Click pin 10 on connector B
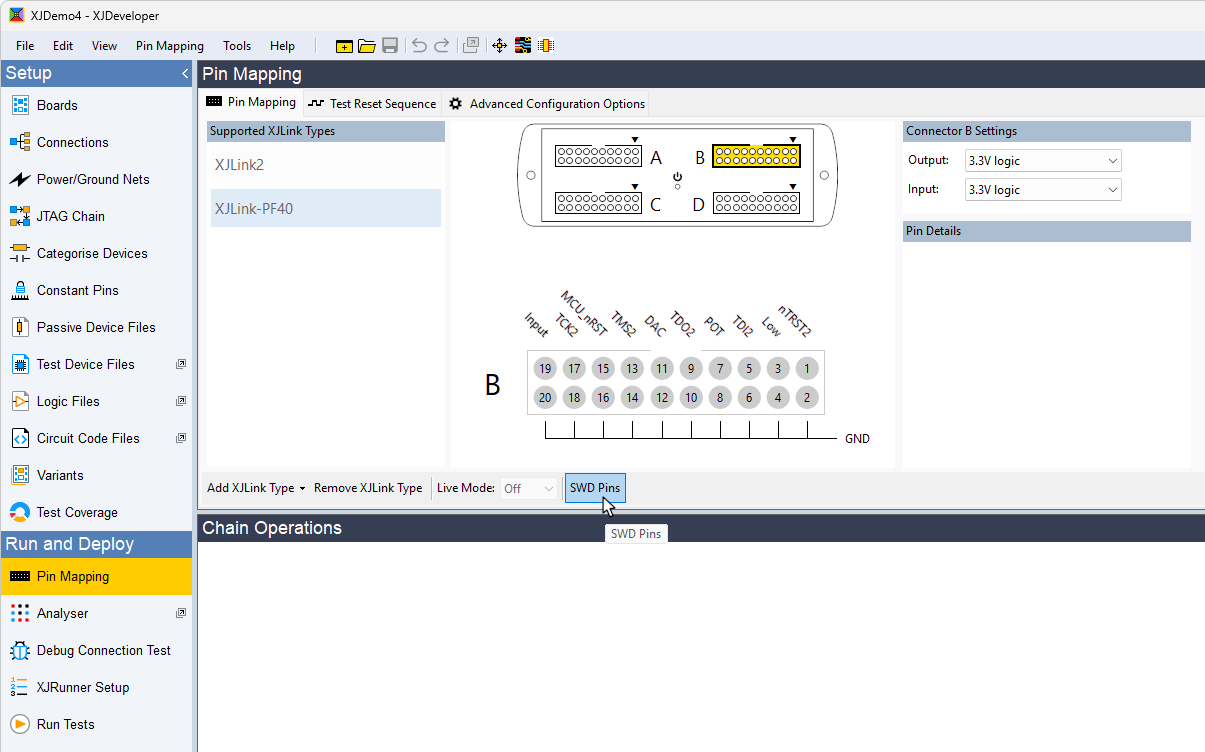Viewport: 1205px width, 752px height. pyautogui.click(x=691, y=397)
